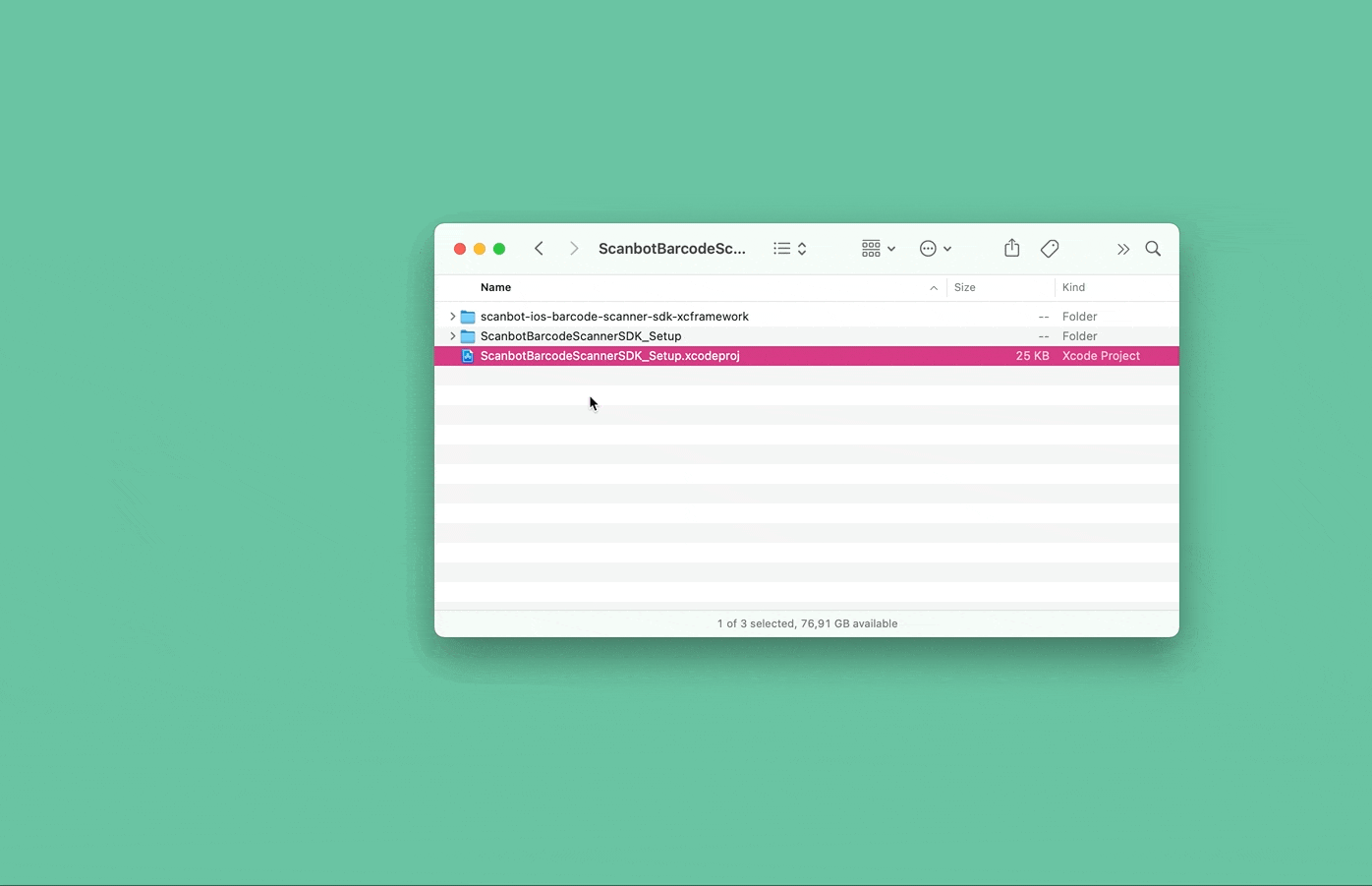Select the ScanbotBarcodeScannerSDK_Setup folder row
Image resolution: width=1372 pixels, height=886 pixels.
click(x=580, y=336)
